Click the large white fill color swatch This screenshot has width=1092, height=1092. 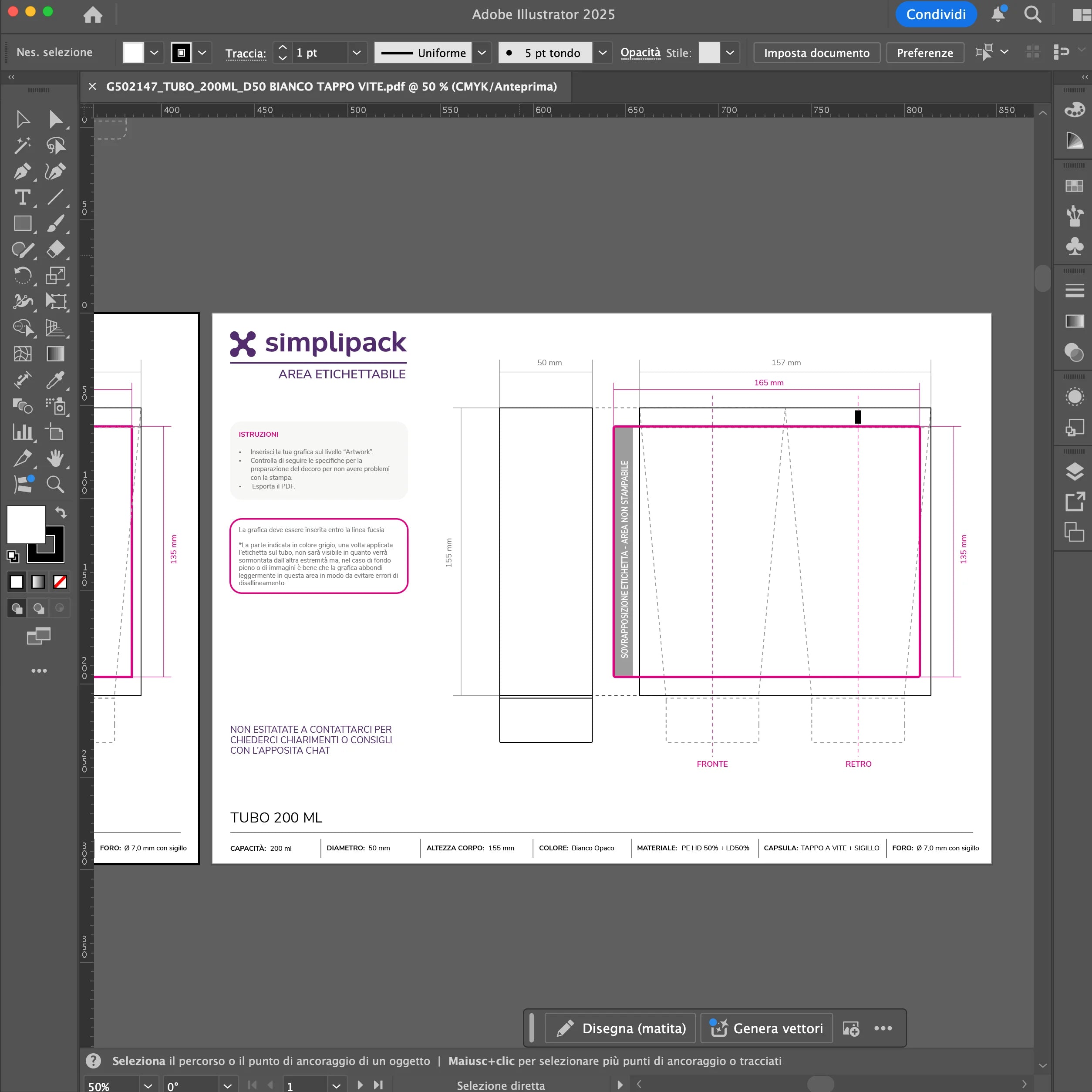click(25, 524)
